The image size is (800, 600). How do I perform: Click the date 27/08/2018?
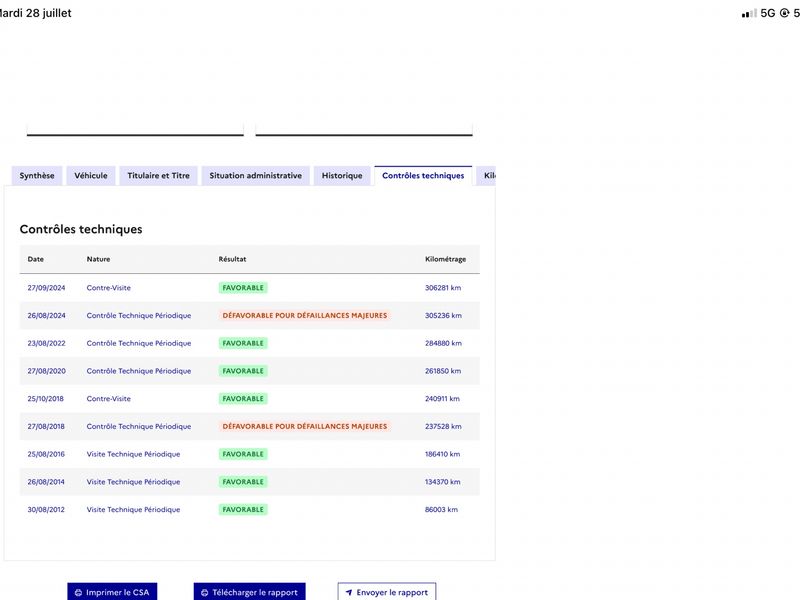pos(46,427)
